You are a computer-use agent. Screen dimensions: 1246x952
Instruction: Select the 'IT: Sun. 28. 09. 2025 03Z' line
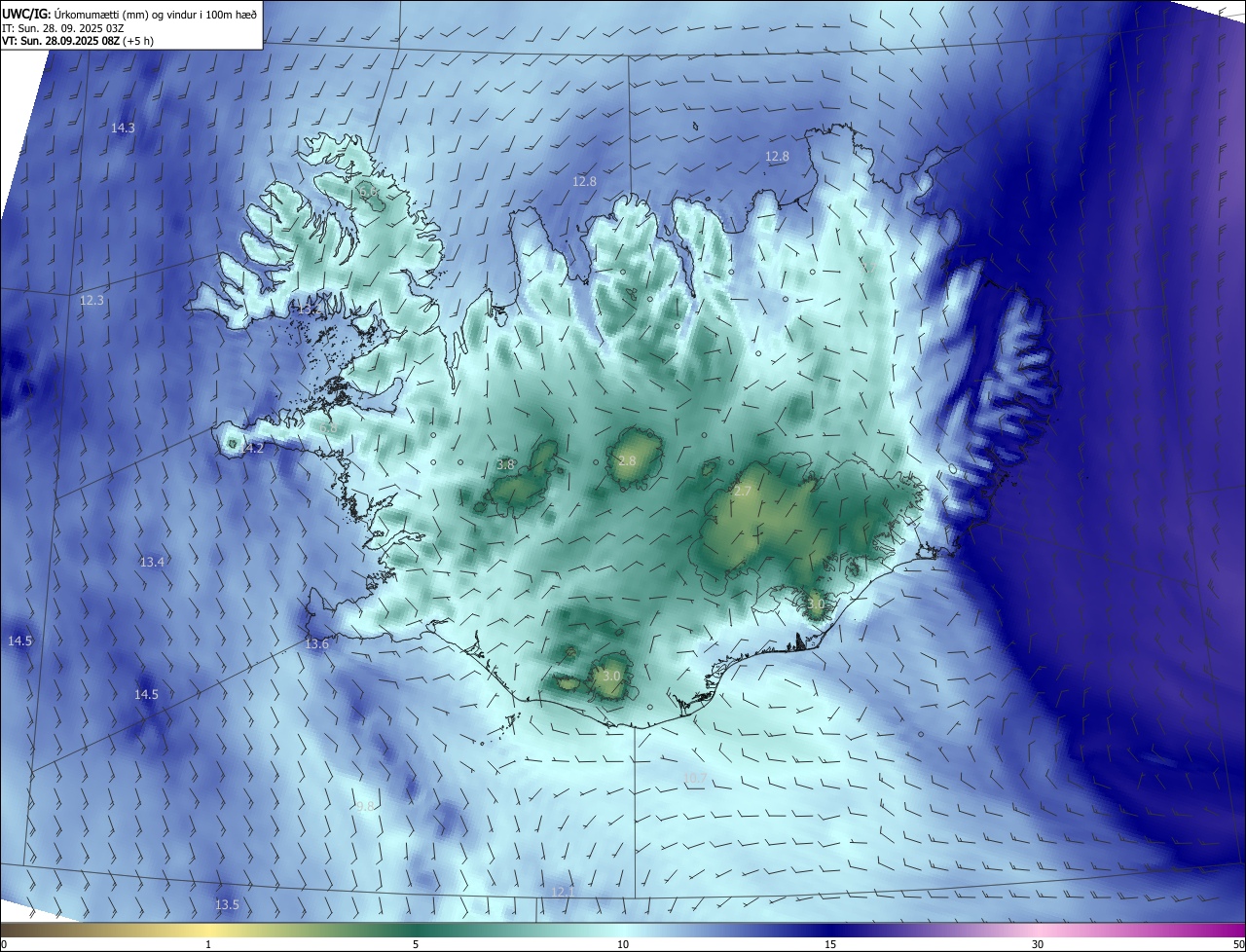click(65, 28)
